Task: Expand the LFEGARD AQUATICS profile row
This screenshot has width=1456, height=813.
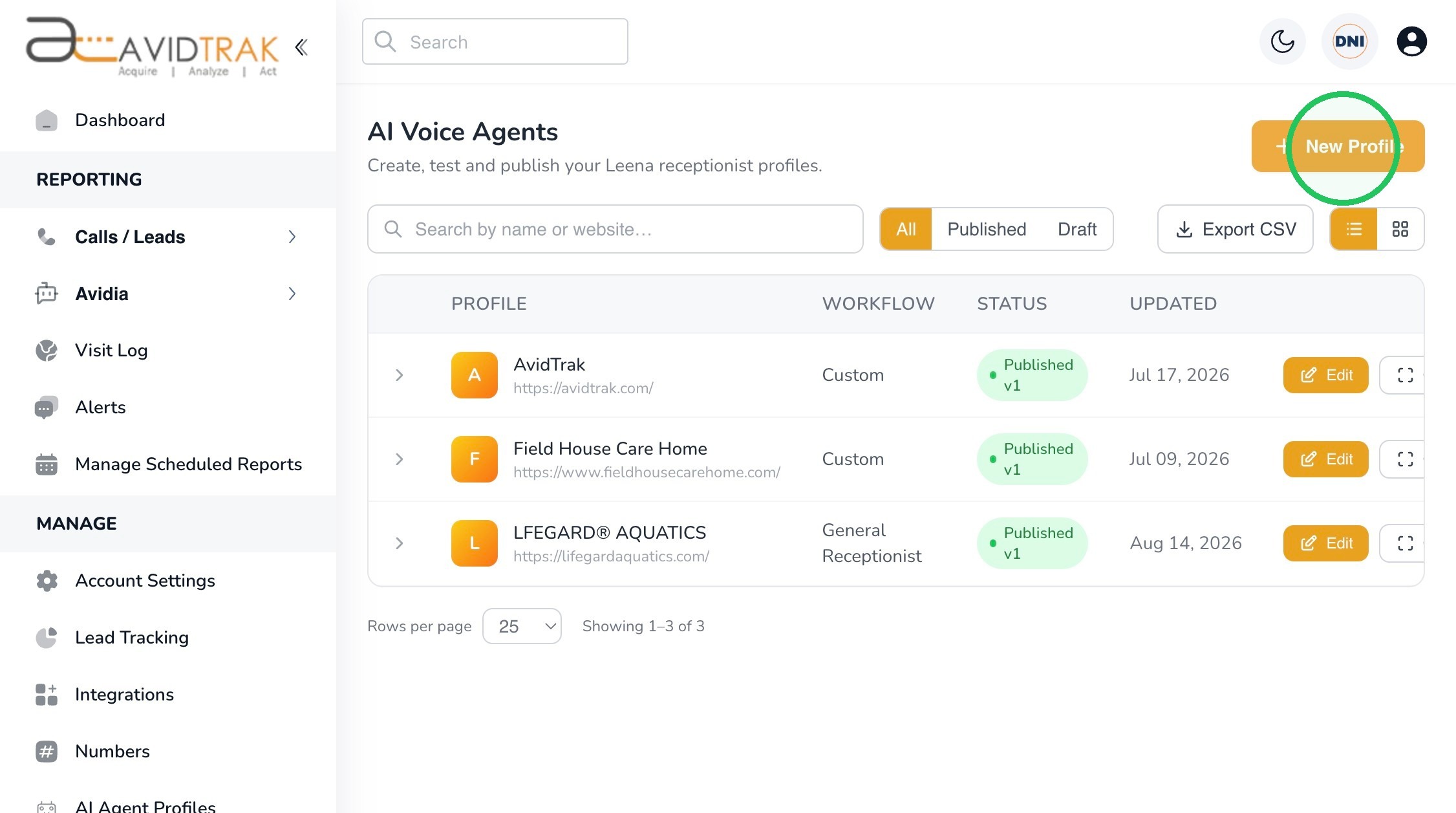Action: (x=400, y=543)
